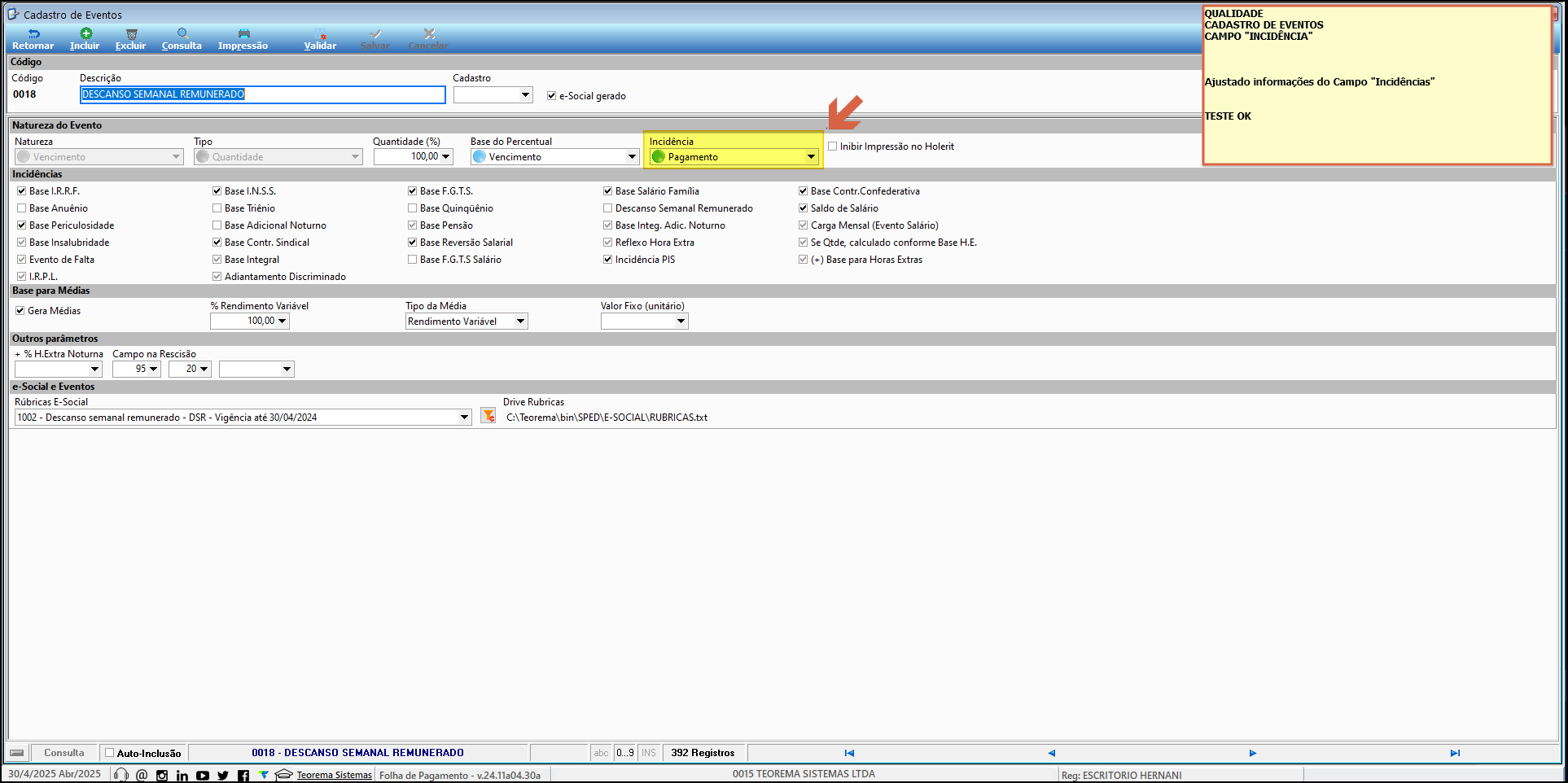Enable Auto-Inclusão checkbox

pyautogui.click(x=109, y=753)
